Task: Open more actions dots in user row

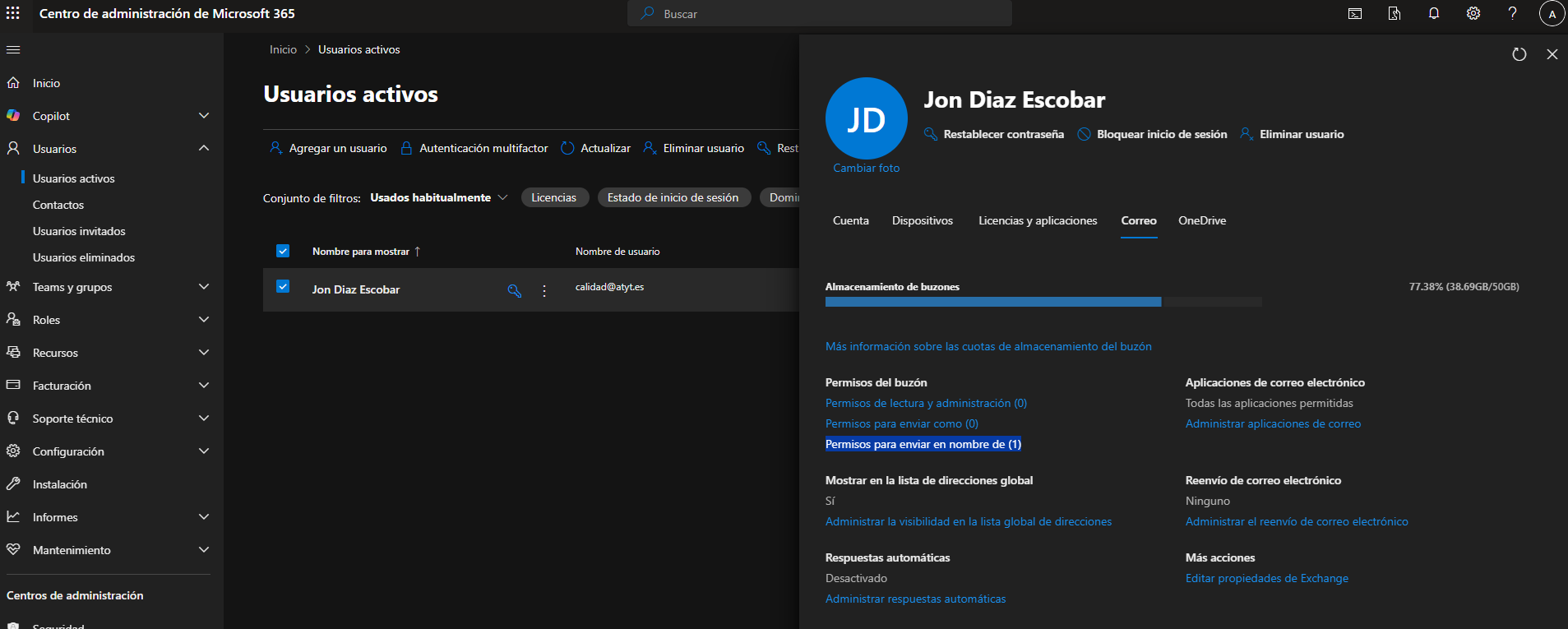Action: [544, 290]
